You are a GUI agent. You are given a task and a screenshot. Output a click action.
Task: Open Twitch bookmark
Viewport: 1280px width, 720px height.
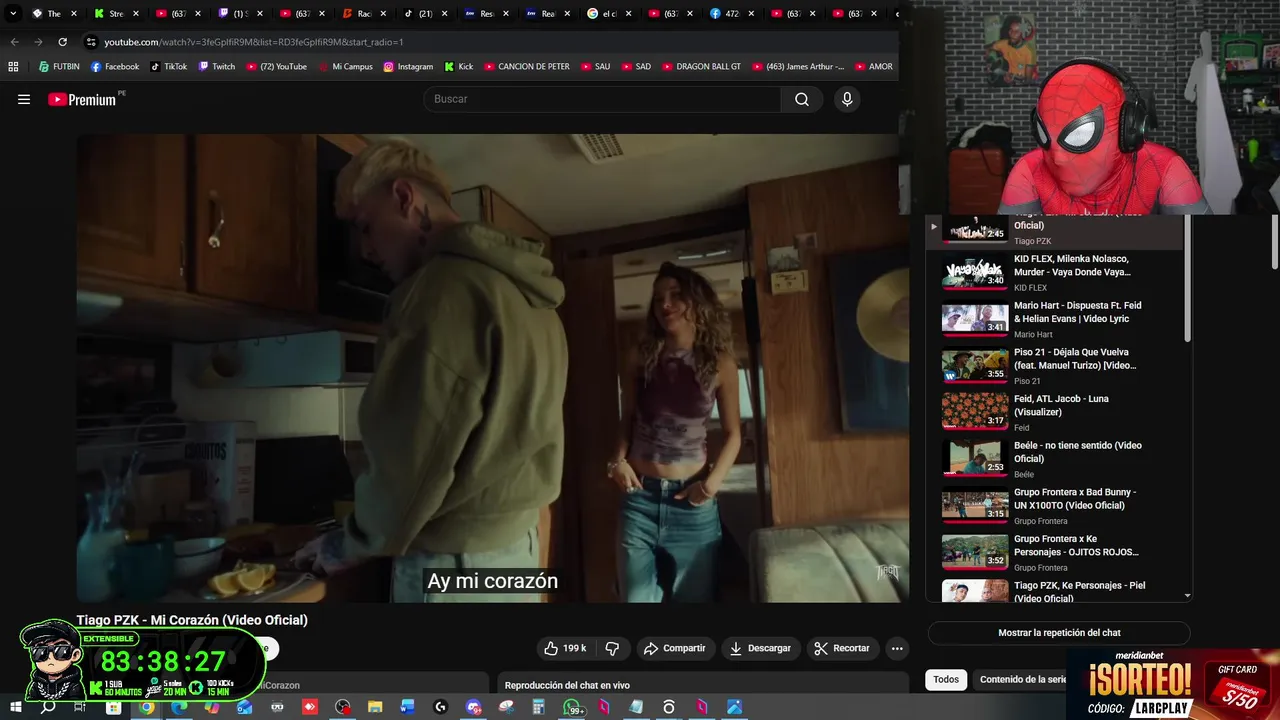coord(217,67)
